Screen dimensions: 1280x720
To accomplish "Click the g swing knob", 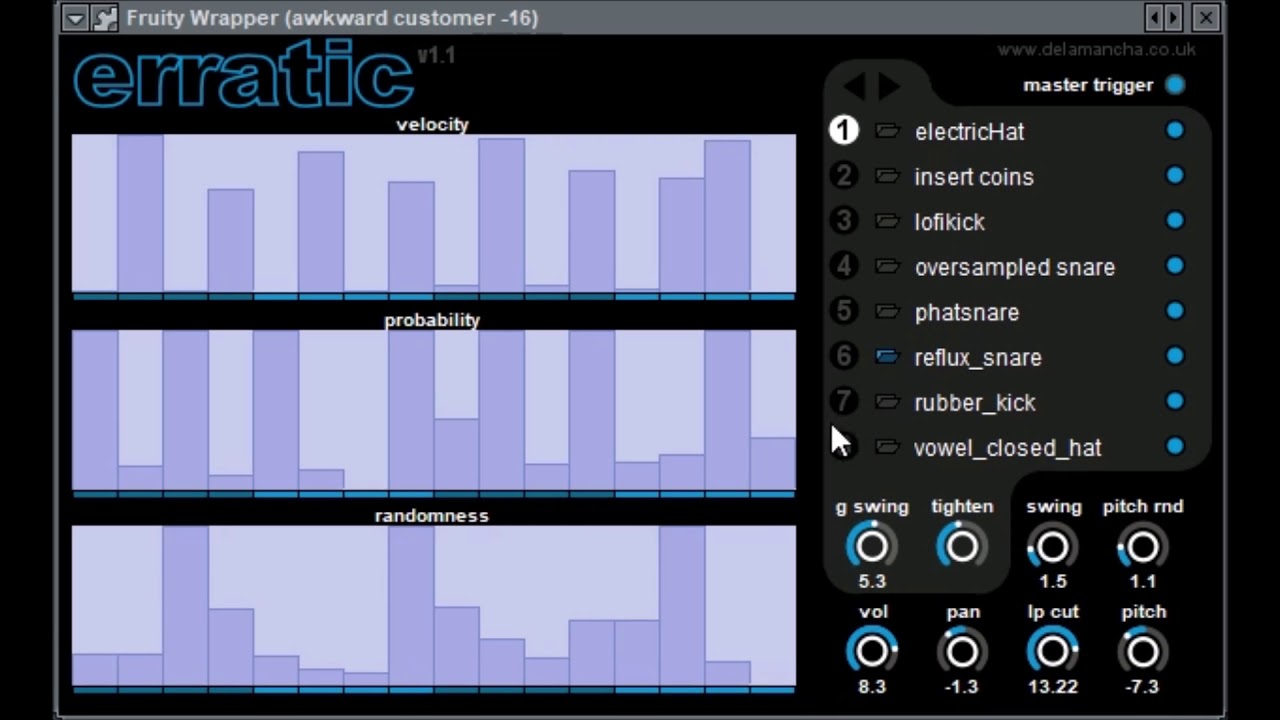I will coord(872,546).
